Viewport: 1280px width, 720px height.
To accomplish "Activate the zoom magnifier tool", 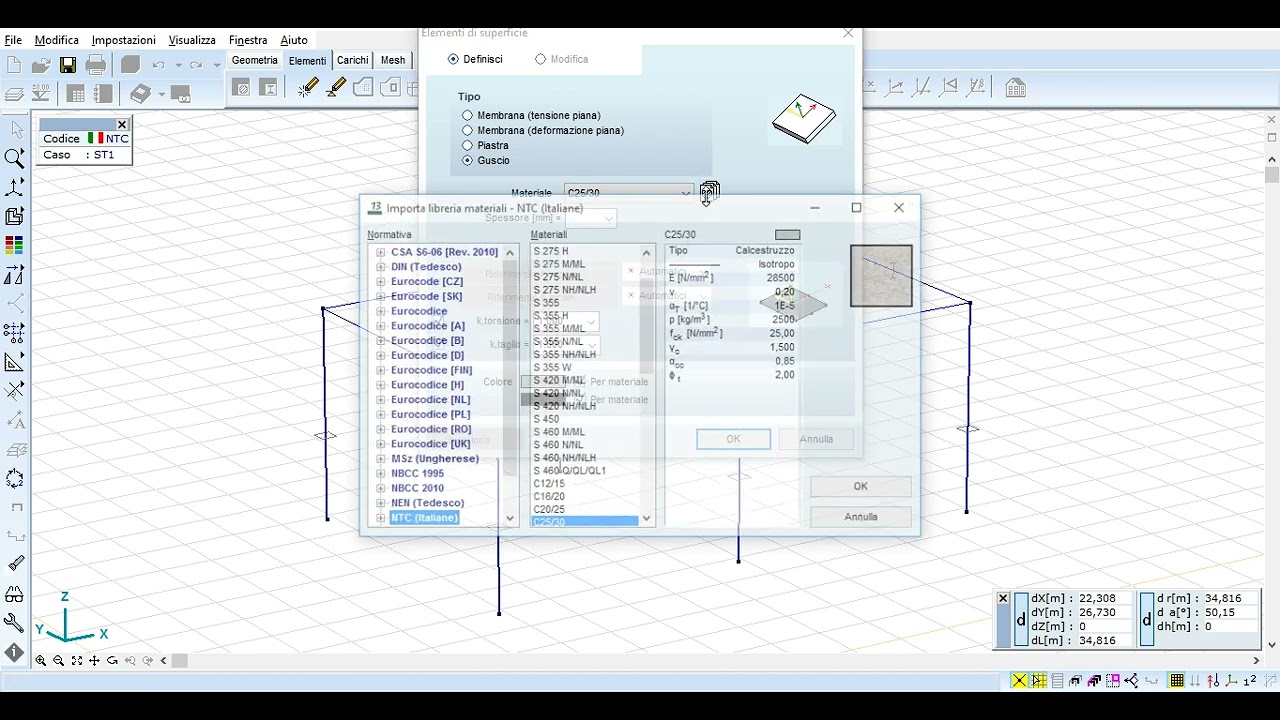I will [14, 158].
